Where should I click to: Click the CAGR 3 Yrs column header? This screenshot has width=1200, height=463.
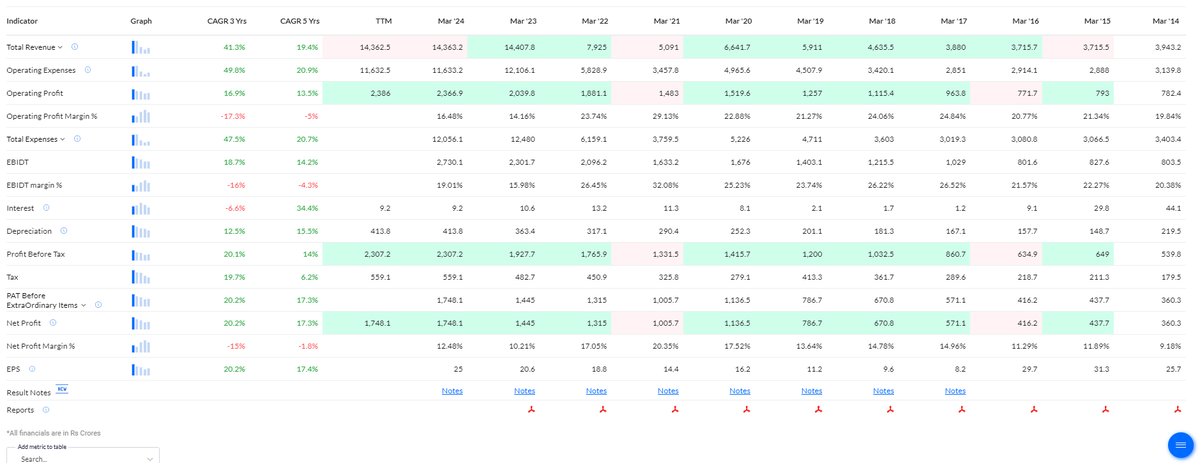coord(226,21)
